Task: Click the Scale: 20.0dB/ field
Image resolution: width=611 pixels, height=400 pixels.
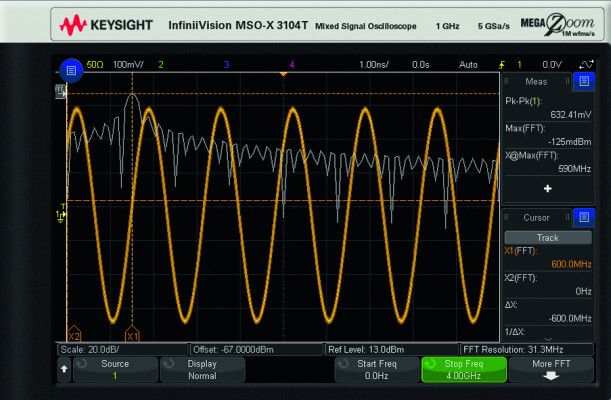Action: tap(122, 349)
